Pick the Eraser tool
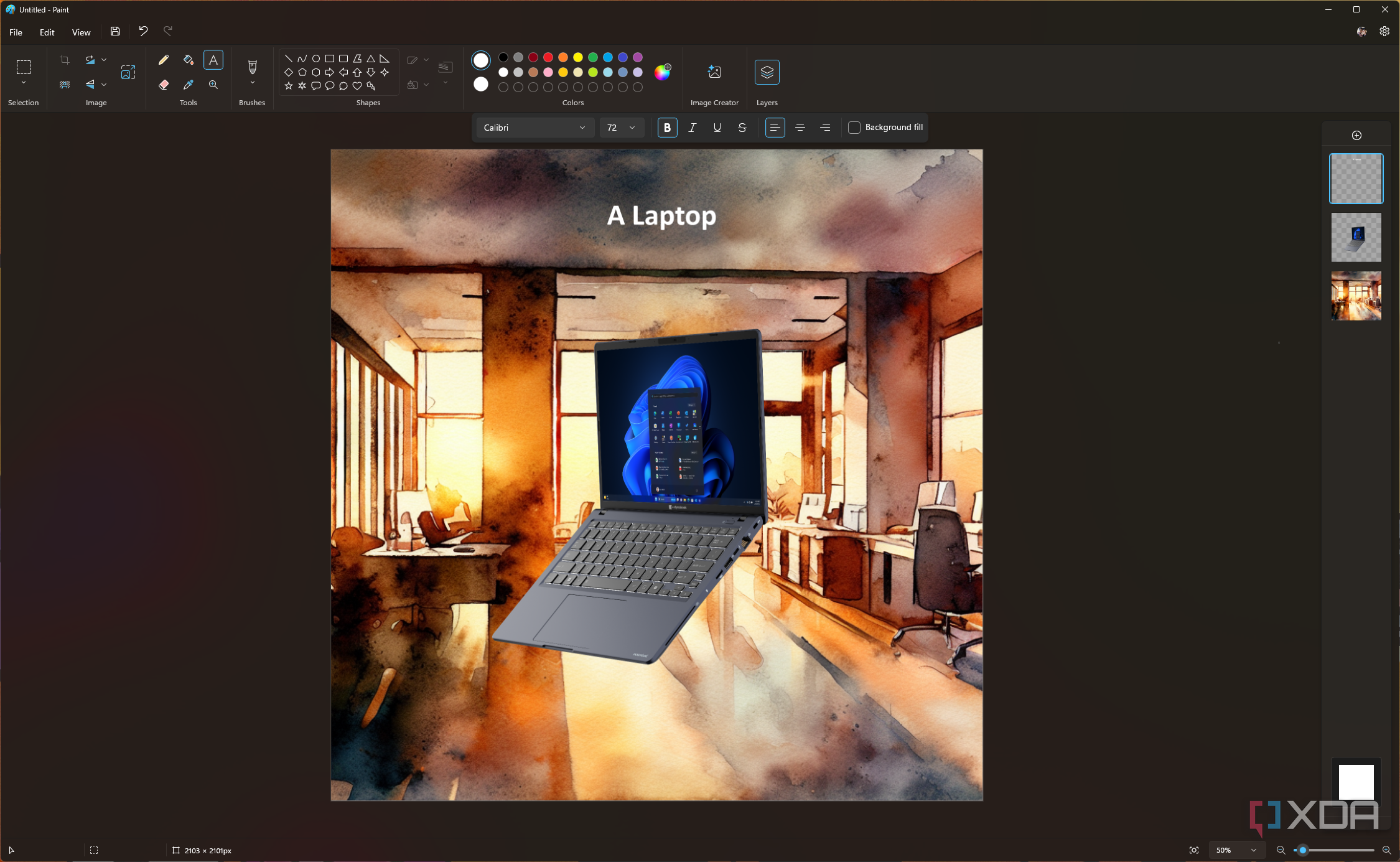 pos(163,85)
